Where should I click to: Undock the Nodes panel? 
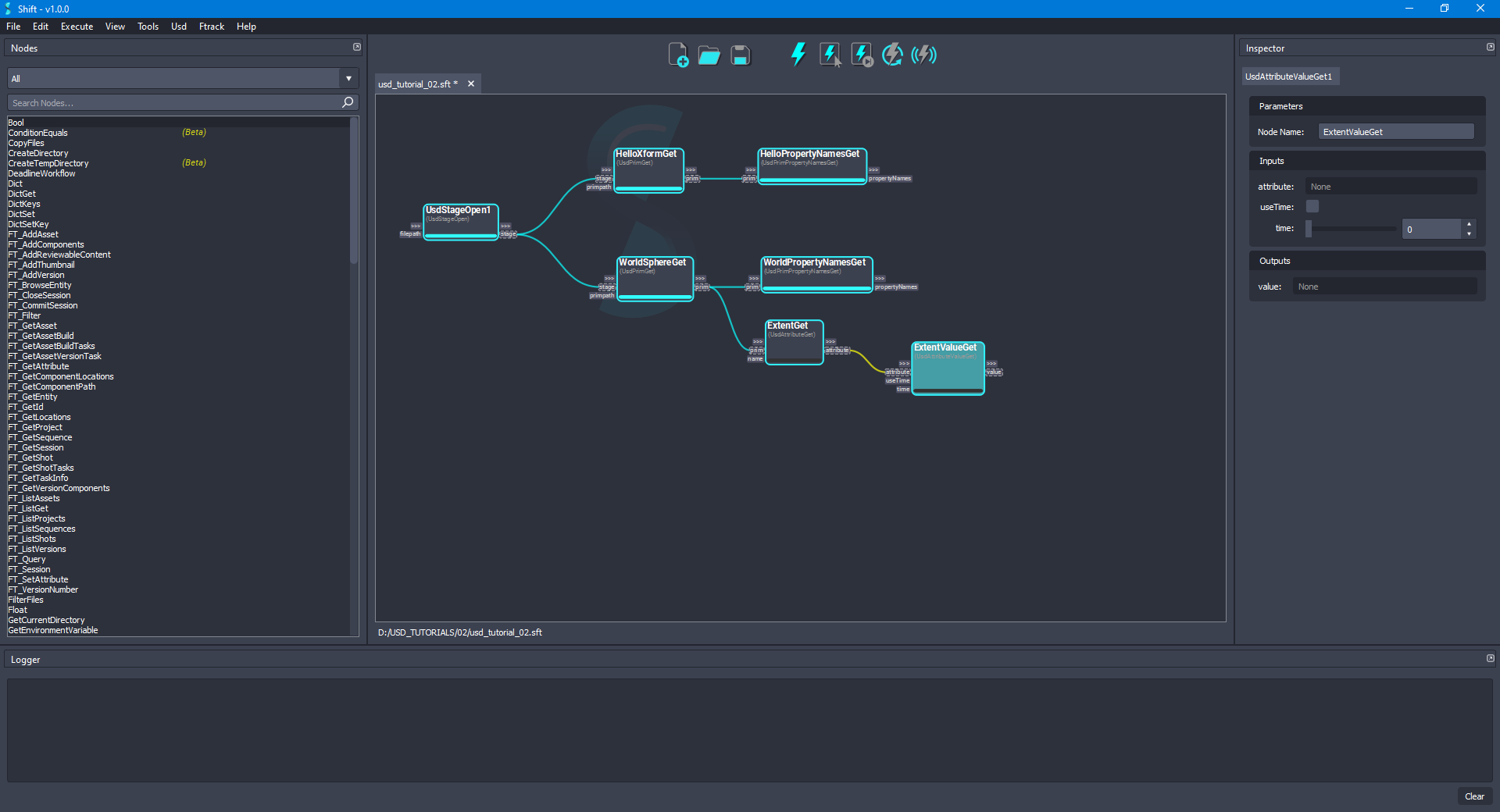(x=357, y=47)
